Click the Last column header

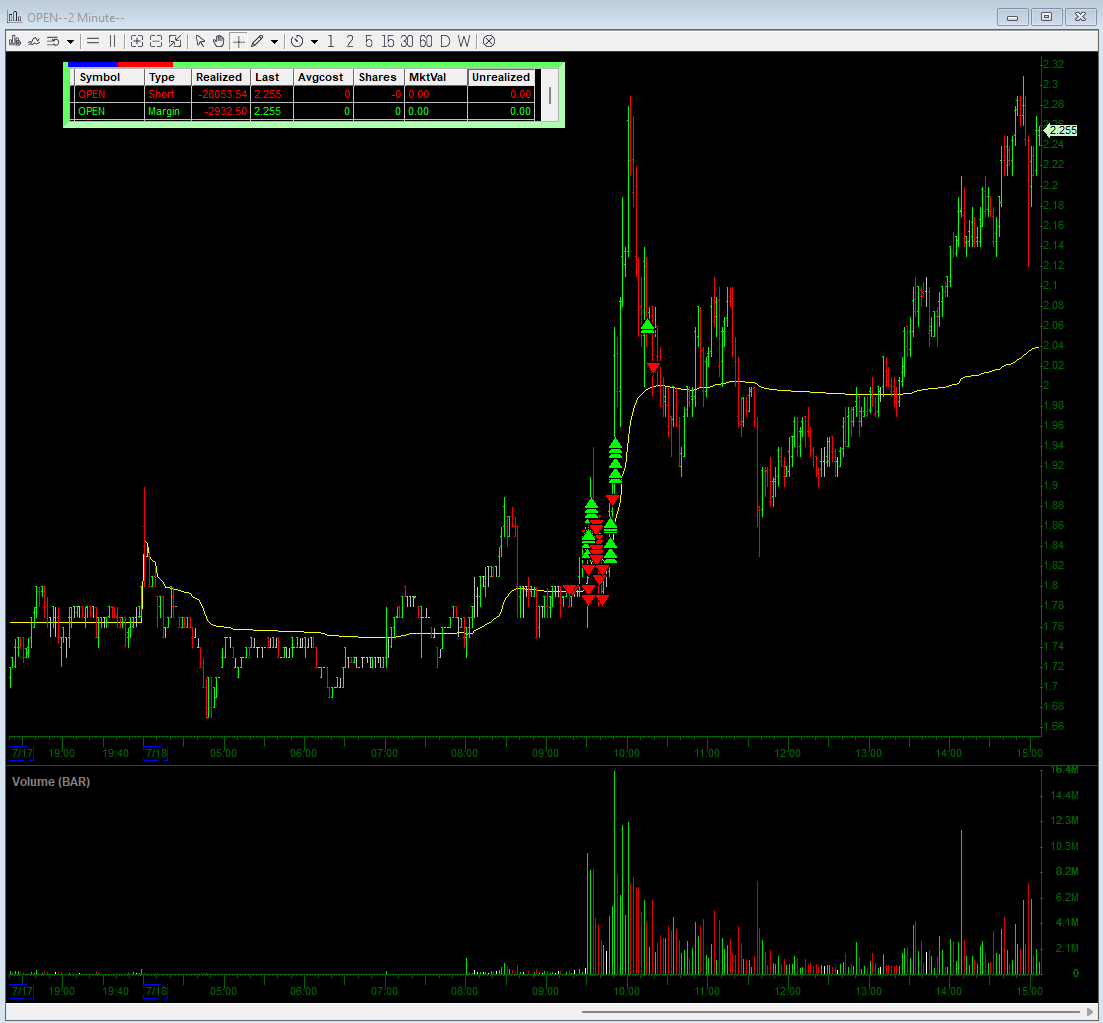pos(272,77)
